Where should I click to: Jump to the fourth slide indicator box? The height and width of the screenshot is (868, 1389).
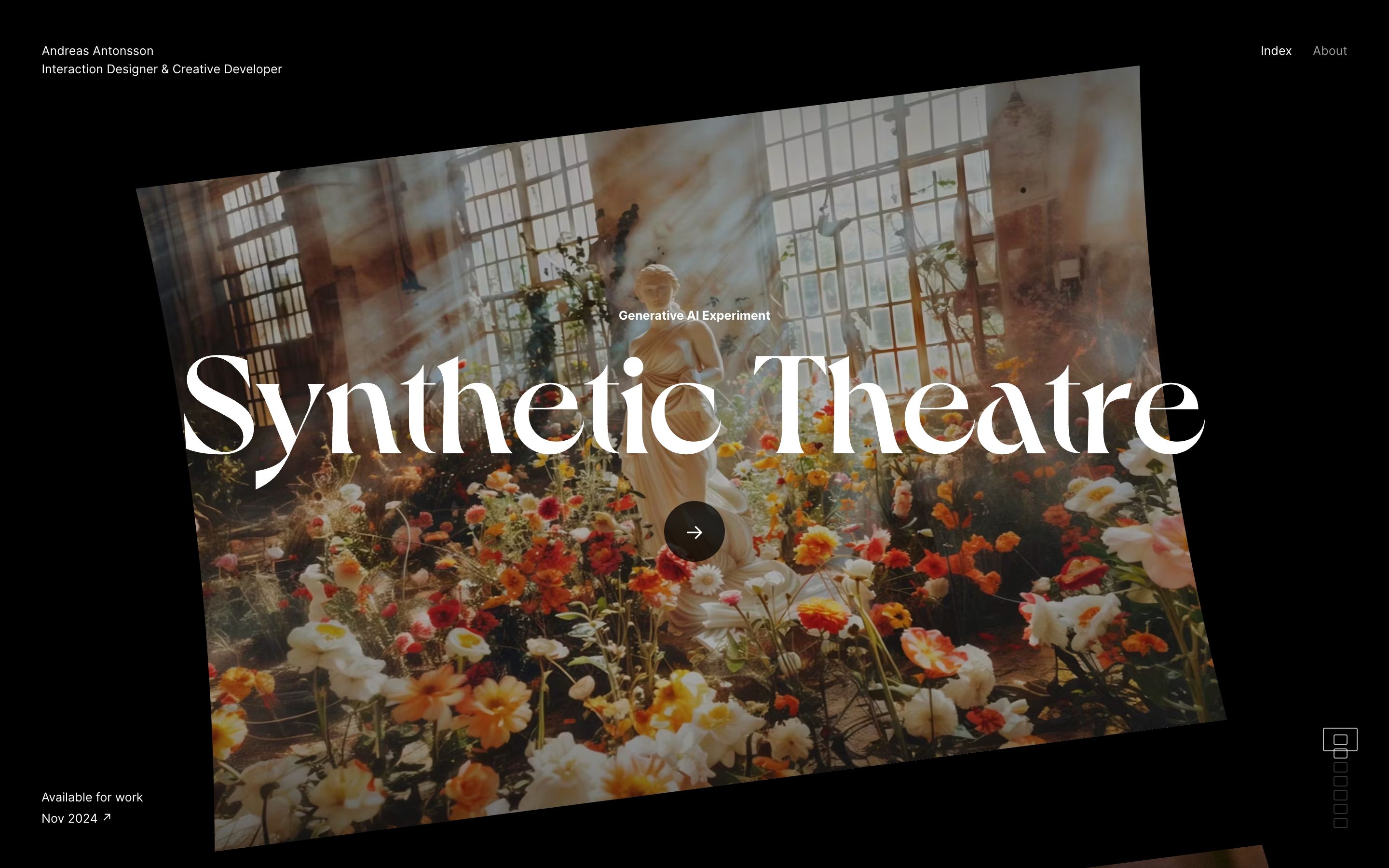[x=1340, y=781]
